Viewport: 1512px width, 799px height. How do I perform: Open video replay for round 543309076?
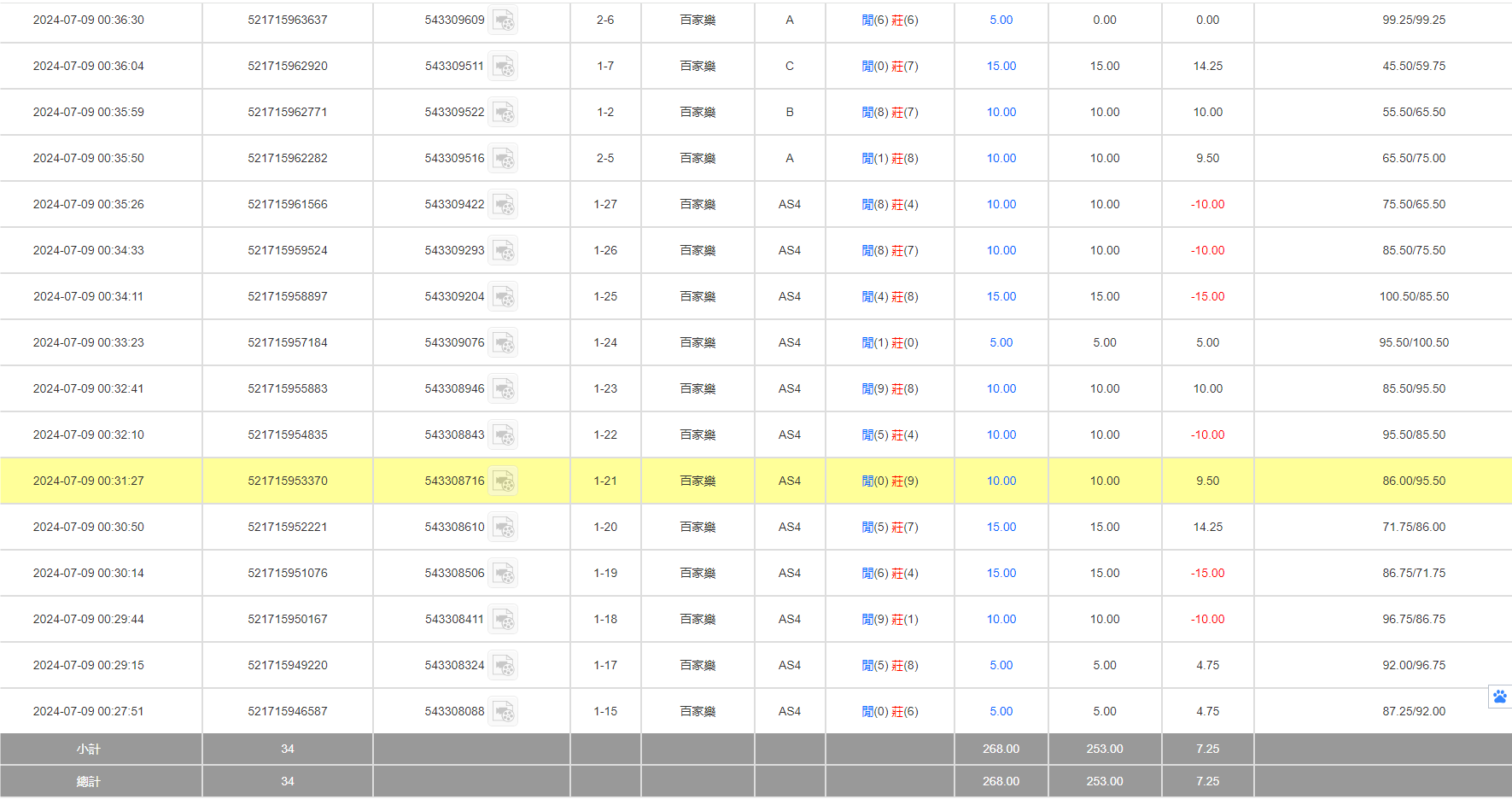504,343
